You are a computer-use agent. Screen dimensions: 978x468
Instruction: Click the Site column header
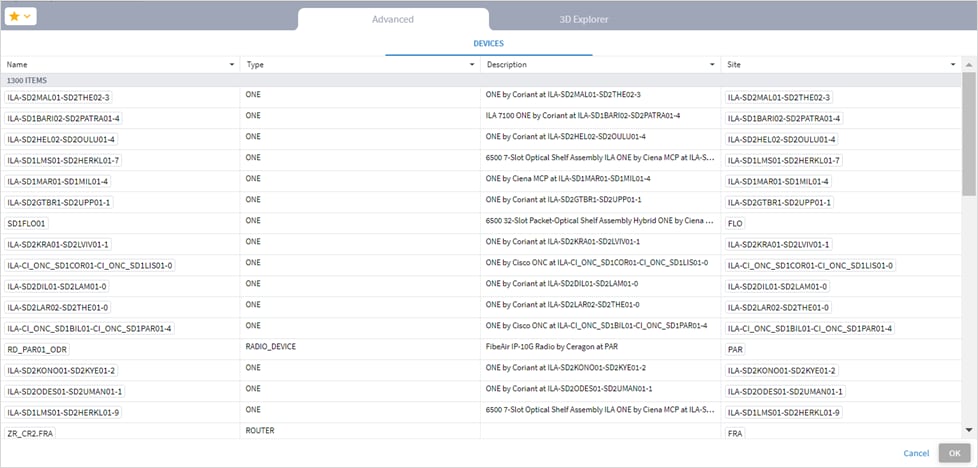tap(841, 65)
